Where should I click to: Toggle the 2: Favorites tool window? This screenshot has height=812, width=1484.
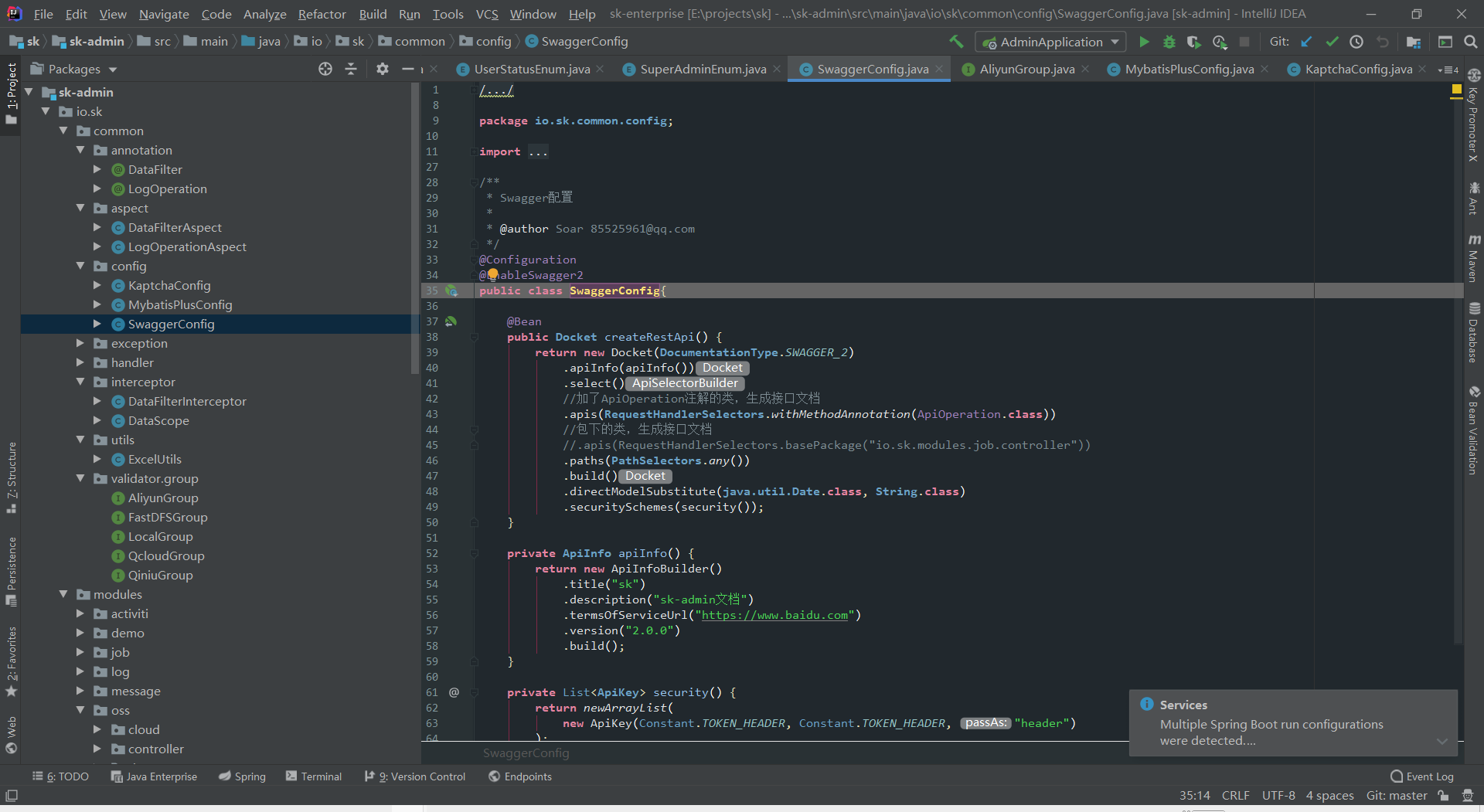(x=11, y=661)
